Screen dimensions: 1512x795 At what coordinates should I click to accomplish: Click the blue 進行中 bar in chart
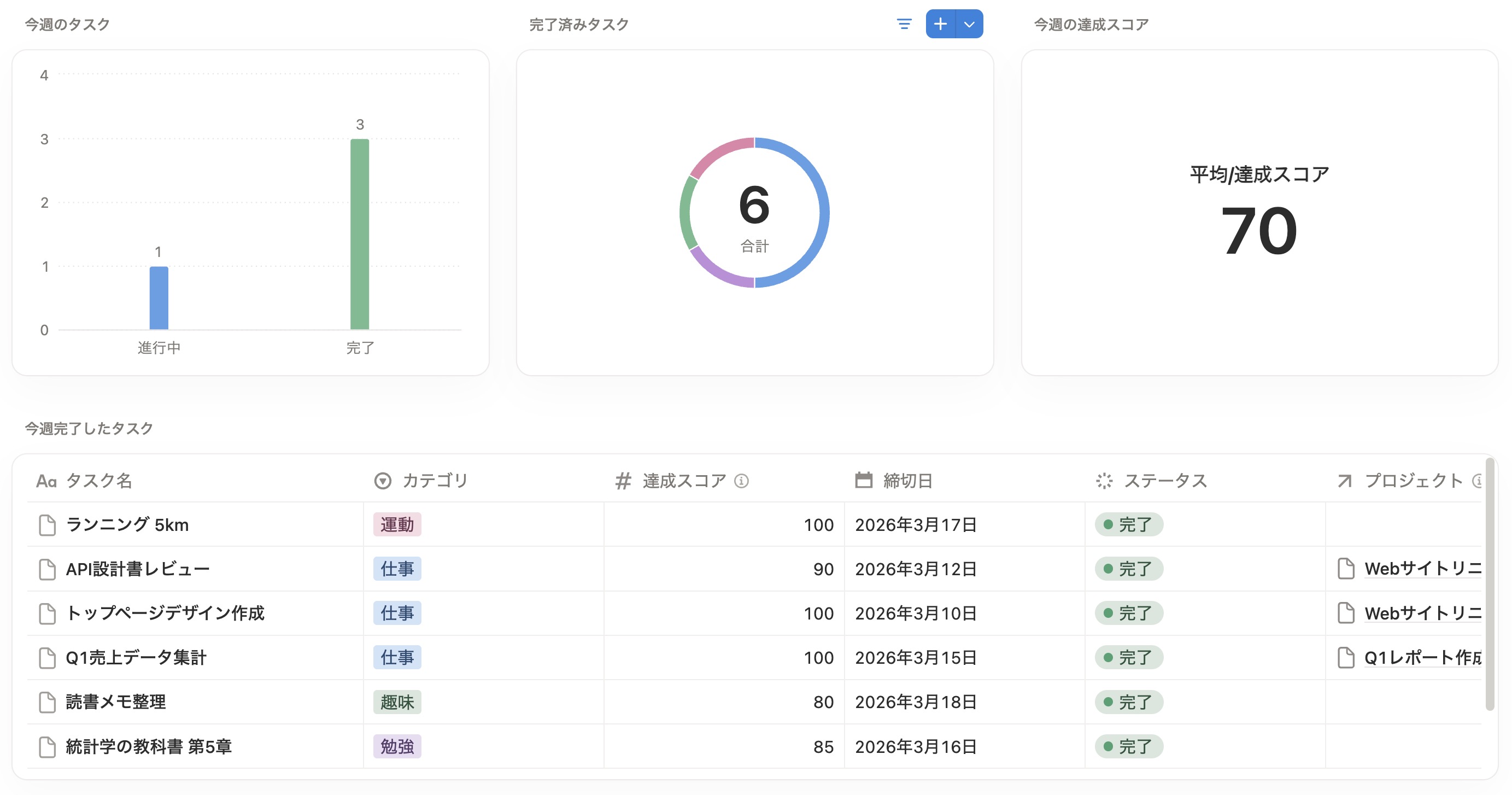point(159,299)
